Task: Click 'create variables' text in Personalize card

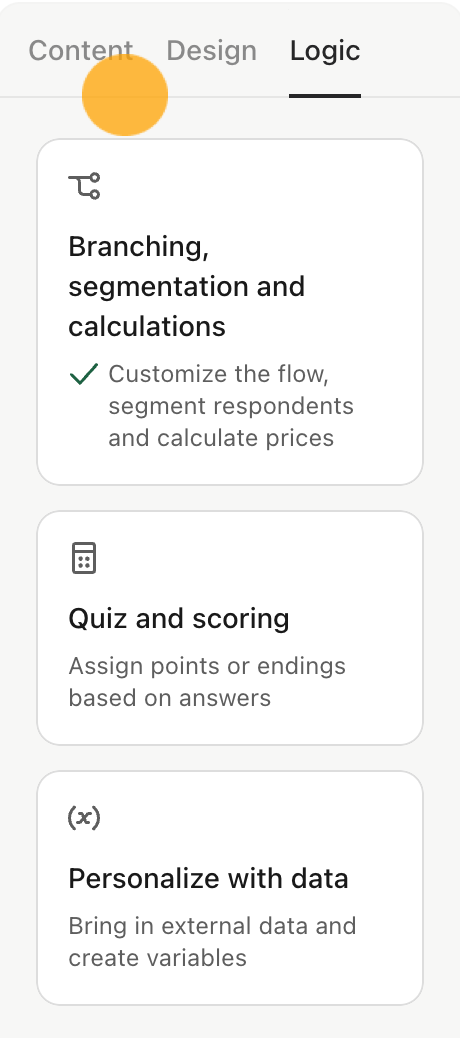Action: [158, 959]
